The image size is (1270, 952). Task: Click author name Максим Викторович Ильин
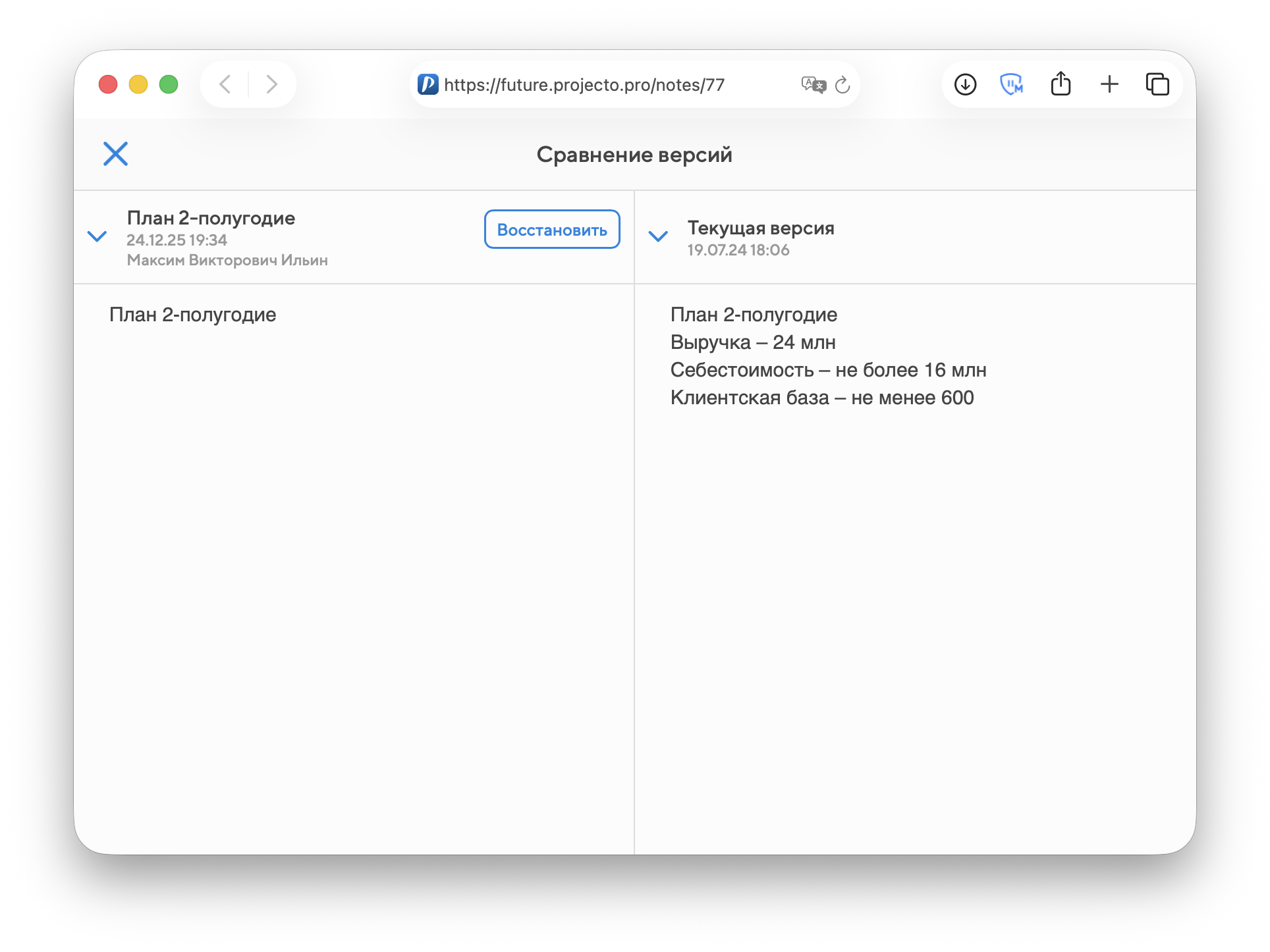(x=227, y=260)
